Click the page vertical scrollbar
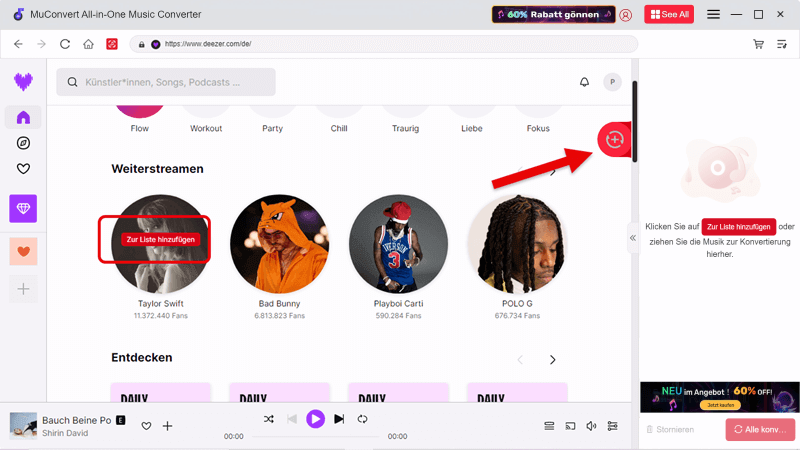Screen dimensions: 800x450 pos(635,121)
